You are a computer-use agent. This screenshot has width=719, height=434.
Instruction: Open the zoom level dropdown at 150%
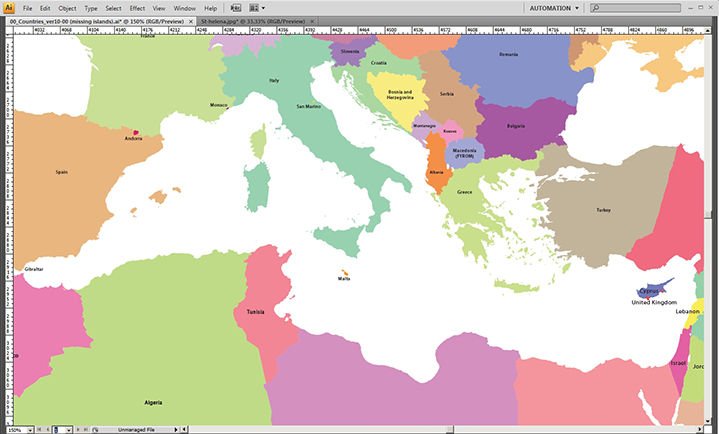28,429
